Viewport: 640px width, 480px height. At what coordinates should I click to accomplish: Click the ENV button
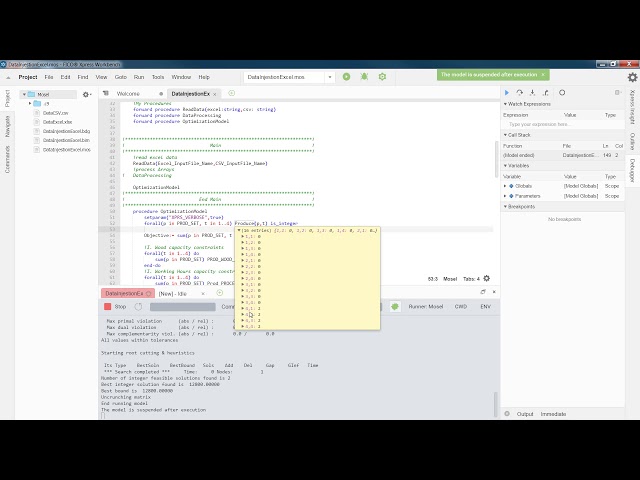(485, 307)
